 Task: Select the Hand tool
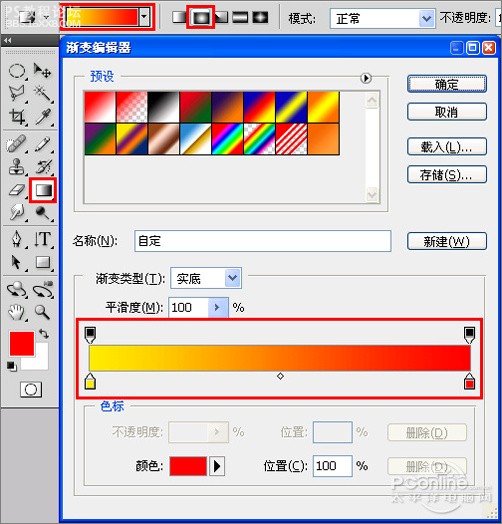pos(17,312)
